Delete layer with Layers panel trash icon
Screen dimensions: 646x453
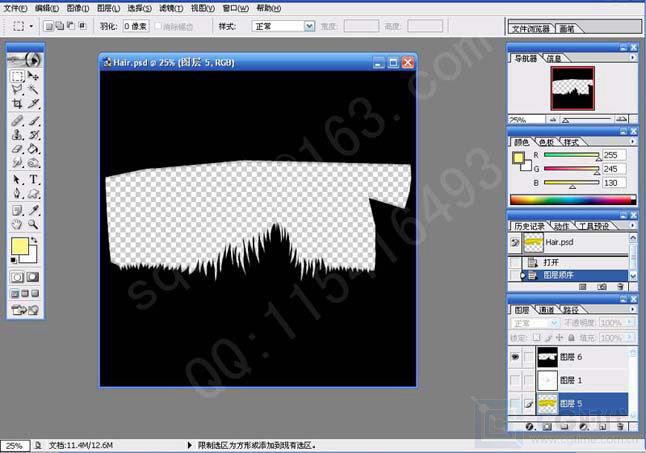point(620,427)
